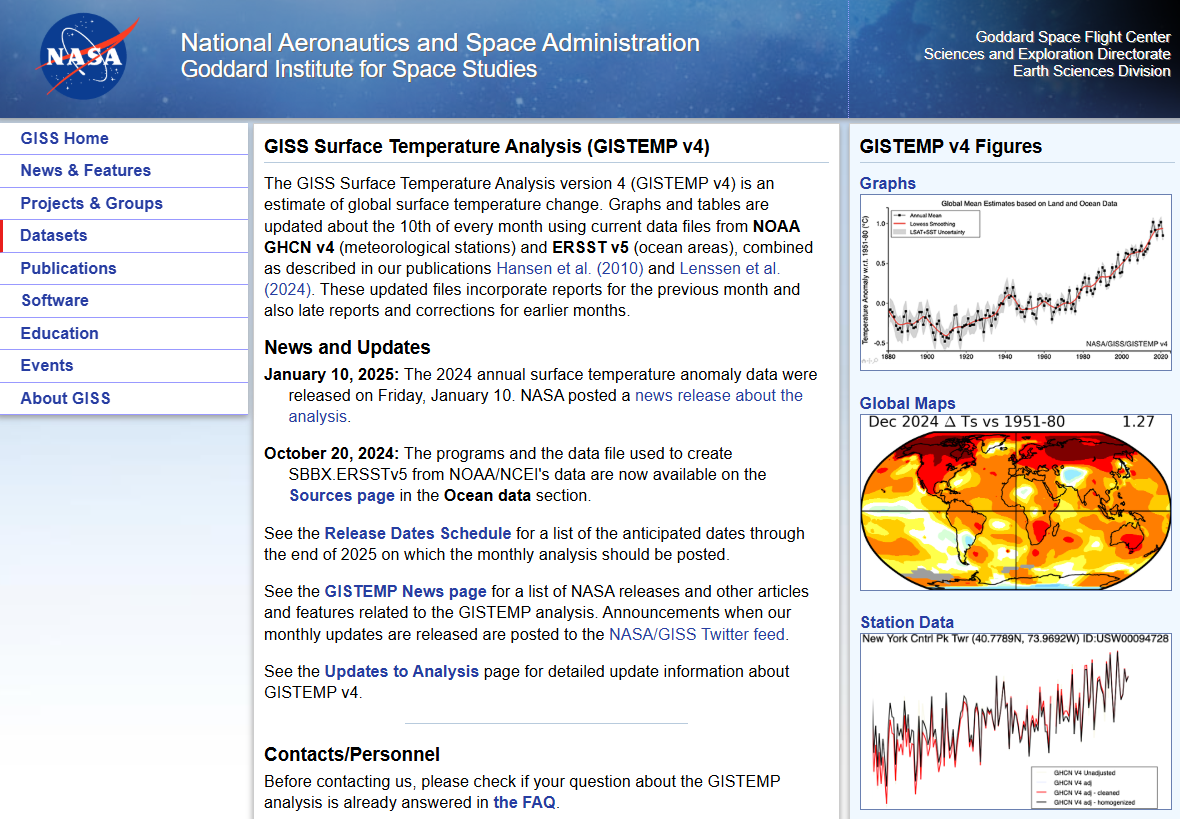Open the Release Dates Schedule link
Viewport: 1180px width, 819px height.
point(418,534)
